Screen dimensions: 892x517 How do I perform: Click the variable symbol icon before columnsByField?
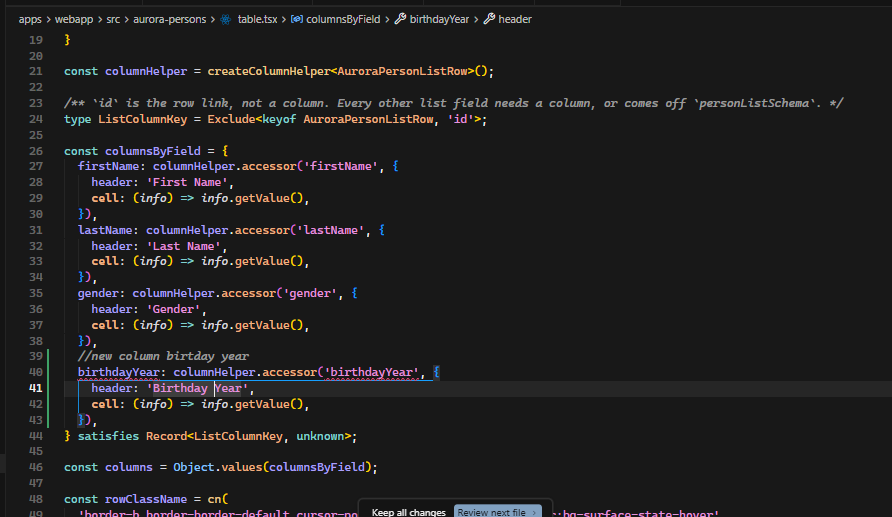296,19
